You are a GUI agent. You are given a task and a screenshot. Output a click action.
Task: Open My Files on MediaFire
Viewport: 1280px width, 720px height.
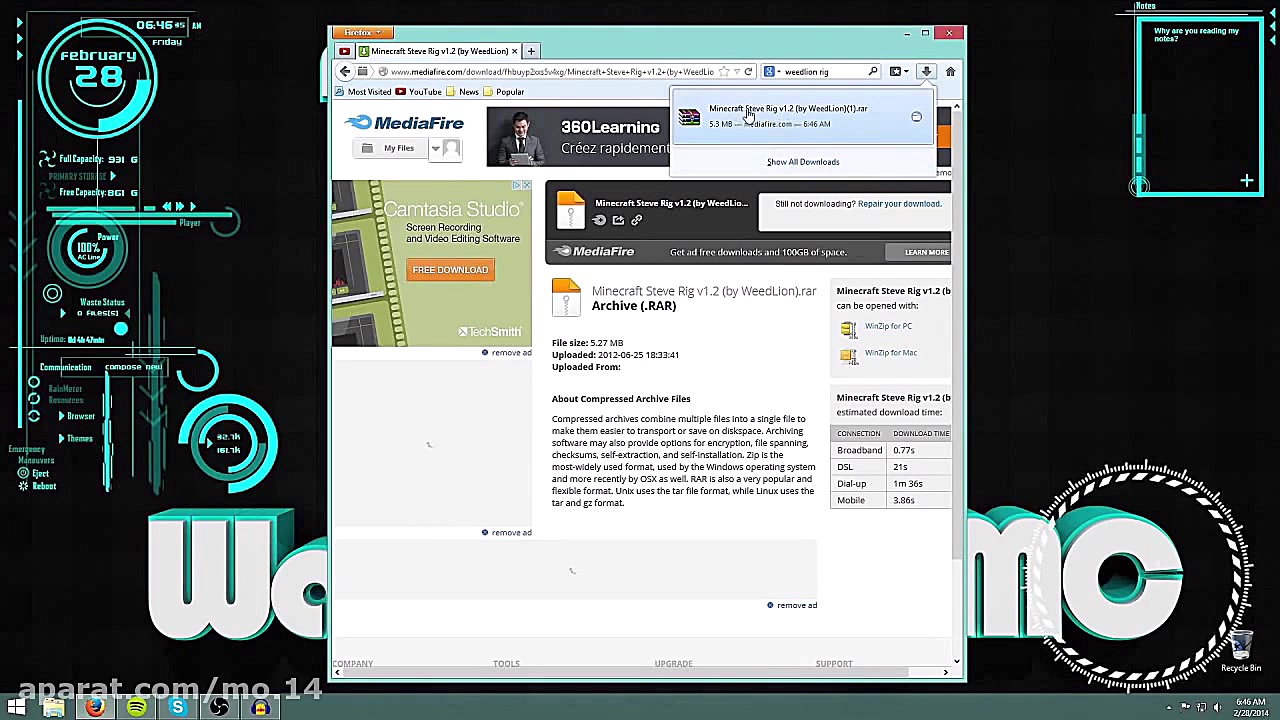click(x=389, y=149)
